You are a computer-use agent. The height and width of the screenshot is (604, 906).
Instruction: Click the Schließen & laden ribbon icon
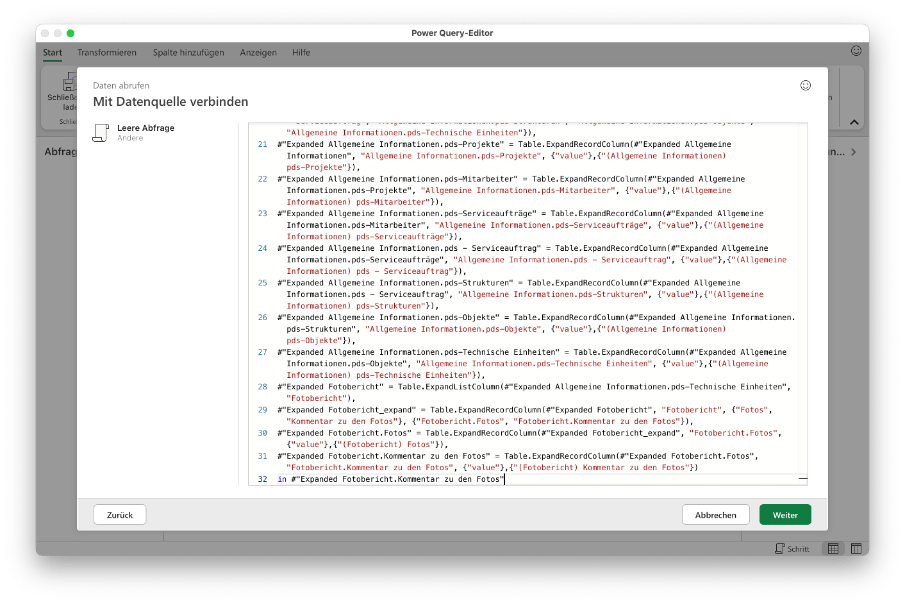[x=69, y=81]
